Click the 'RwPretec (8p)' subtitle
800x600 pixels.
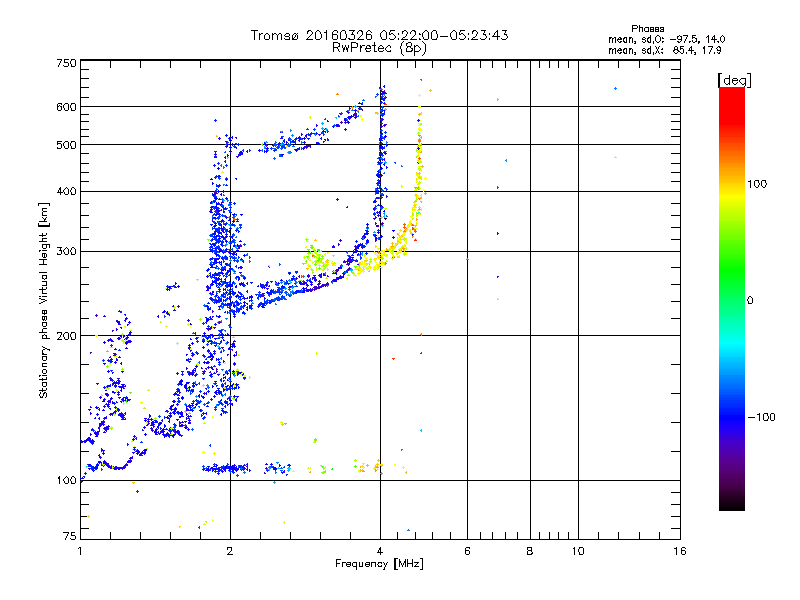[x=379, y=48]
